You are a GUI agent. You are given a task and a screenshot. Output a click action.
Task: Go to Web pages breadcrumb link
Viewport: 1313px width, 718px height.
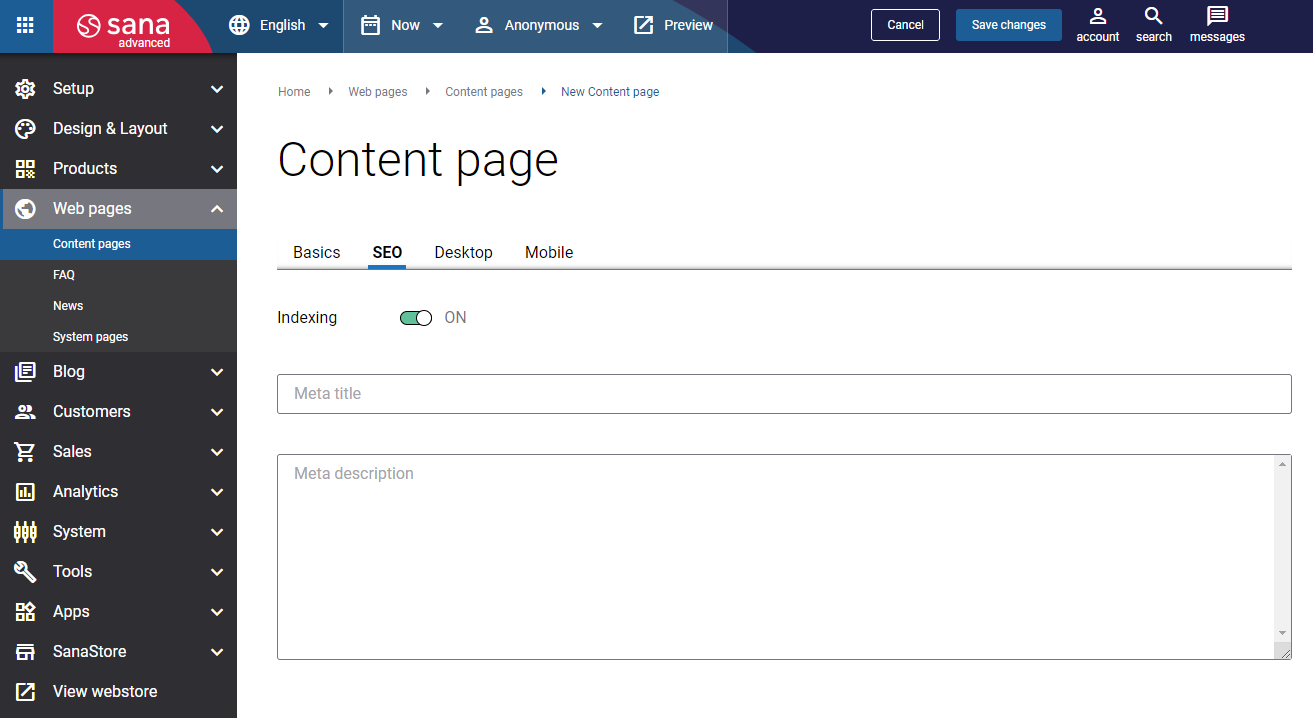[x=378, y=92]
